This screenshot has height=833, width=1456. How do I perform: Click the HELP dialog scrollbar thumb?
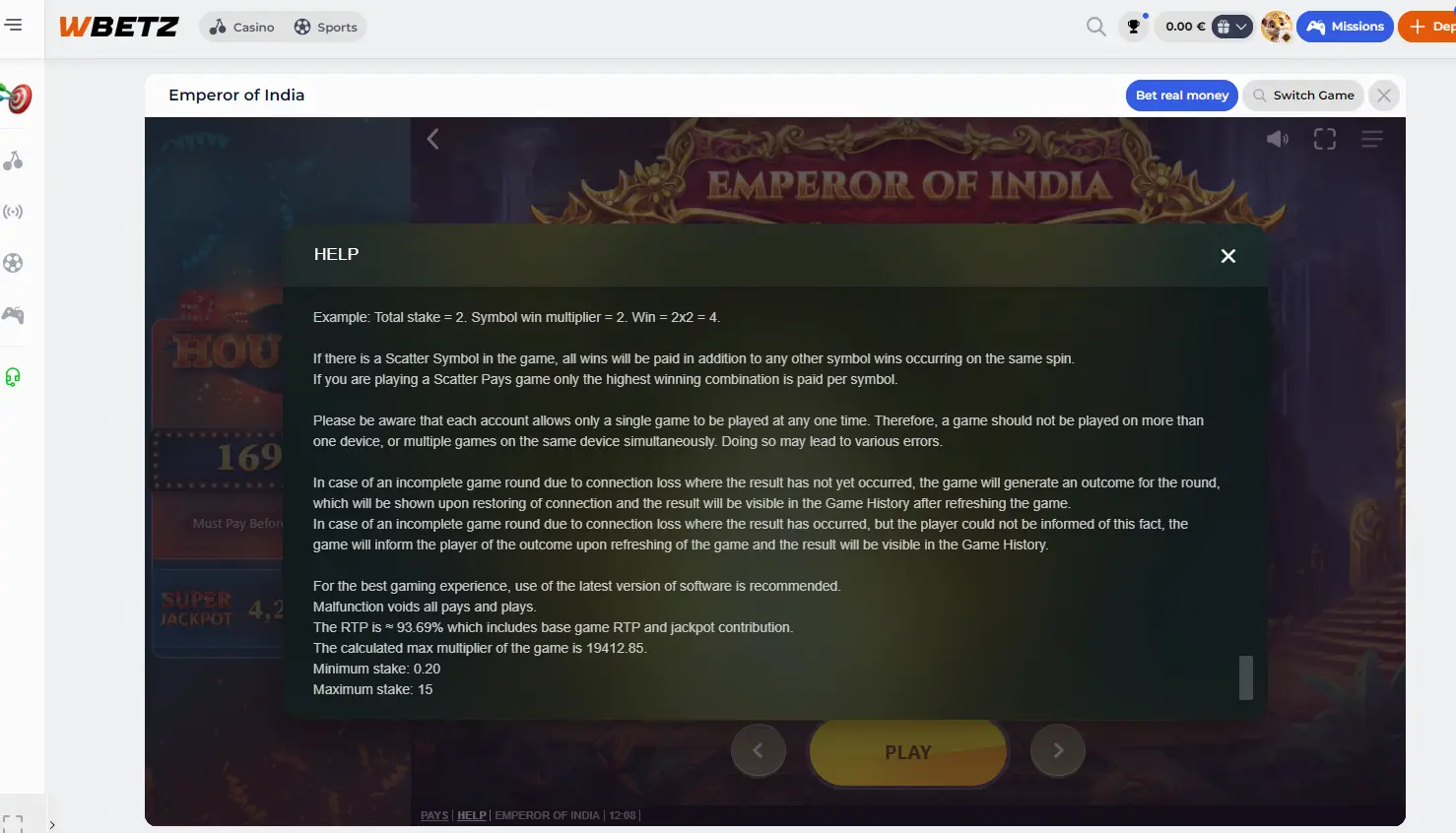point(1246,677)
